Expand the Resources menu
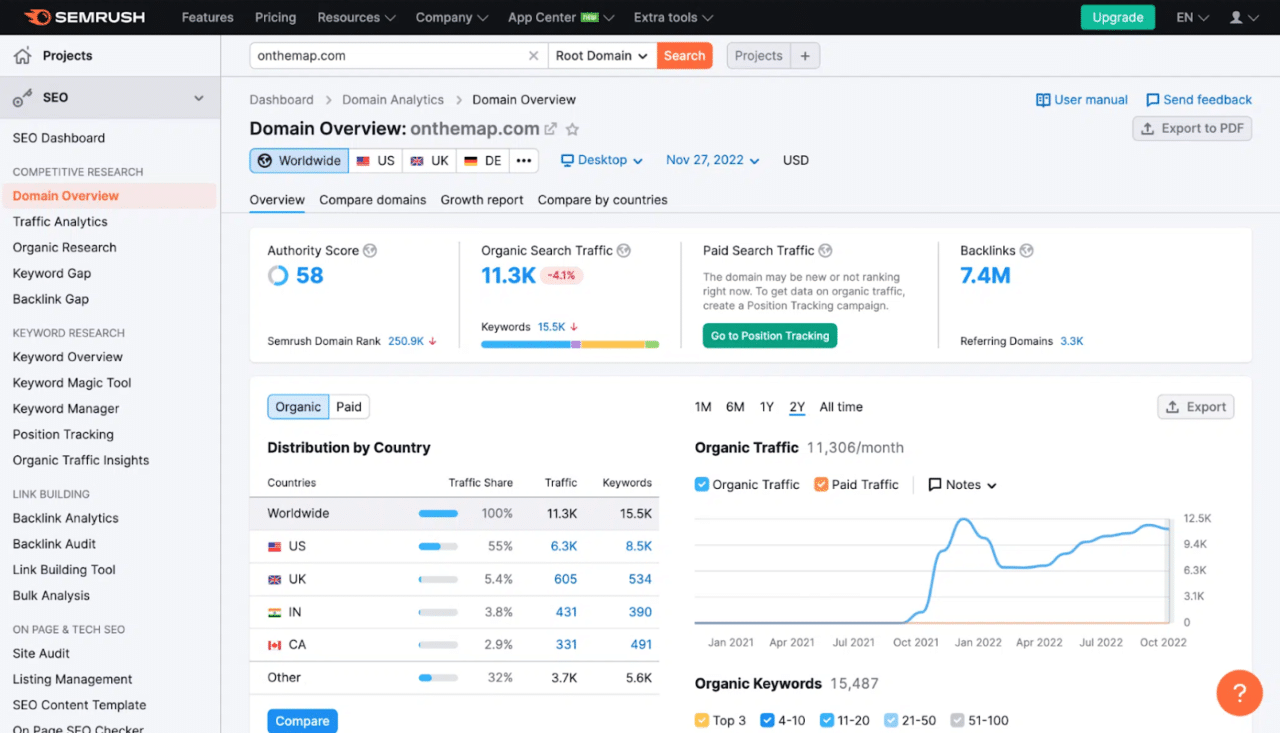 pos(356,18)
